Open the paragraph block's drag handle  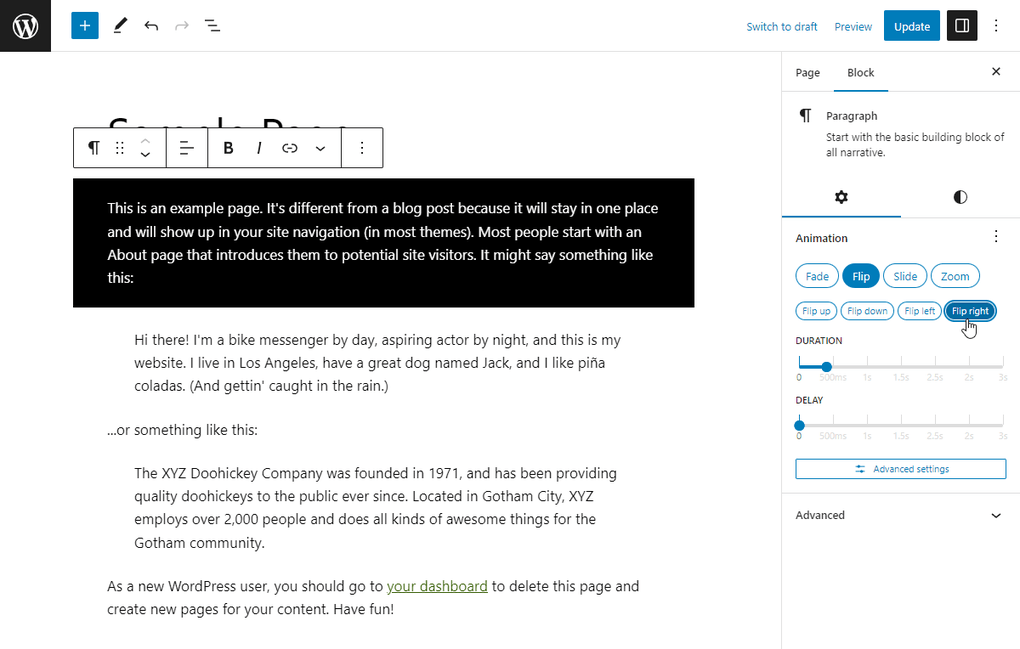point(119,147)
